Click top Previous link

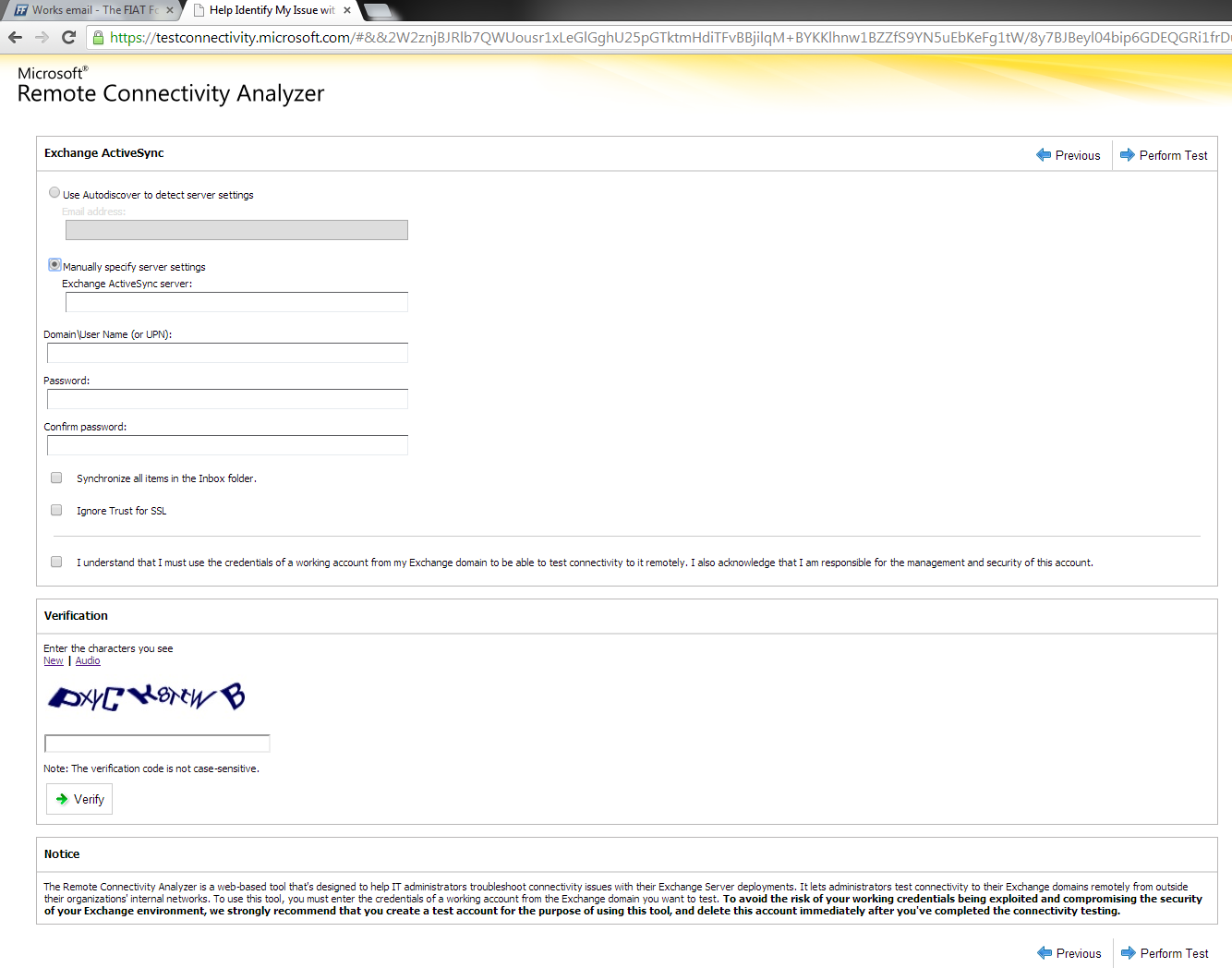click(x=1069, y=155)
